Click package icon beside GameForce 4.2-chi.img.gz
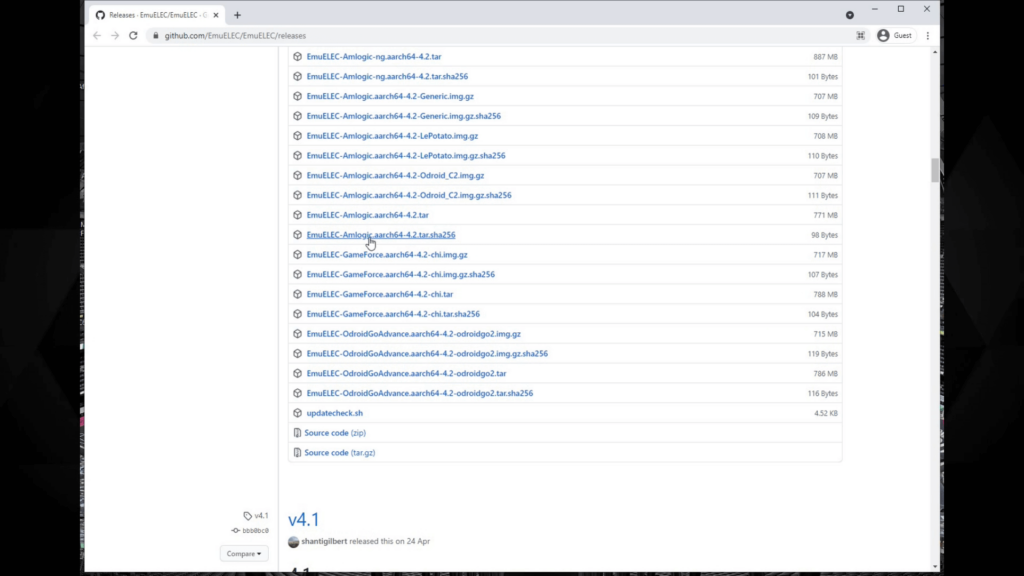The image size is (1024, 576). 297,255
